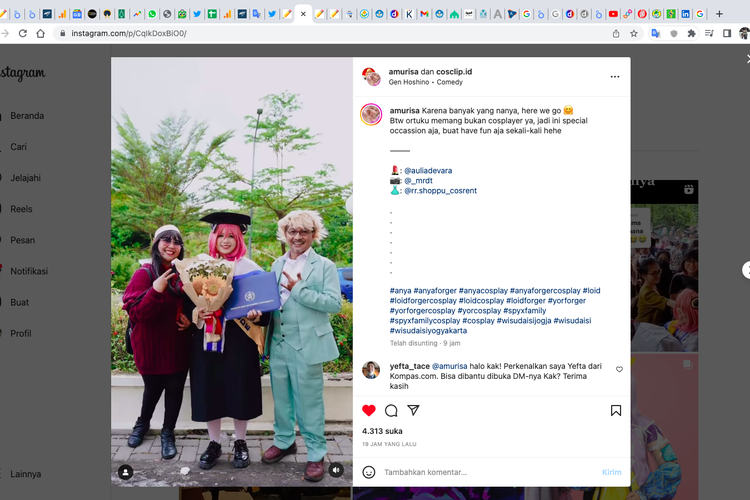
Task: Open a new browser tab with plus
Action: click(x=719, y=14)
